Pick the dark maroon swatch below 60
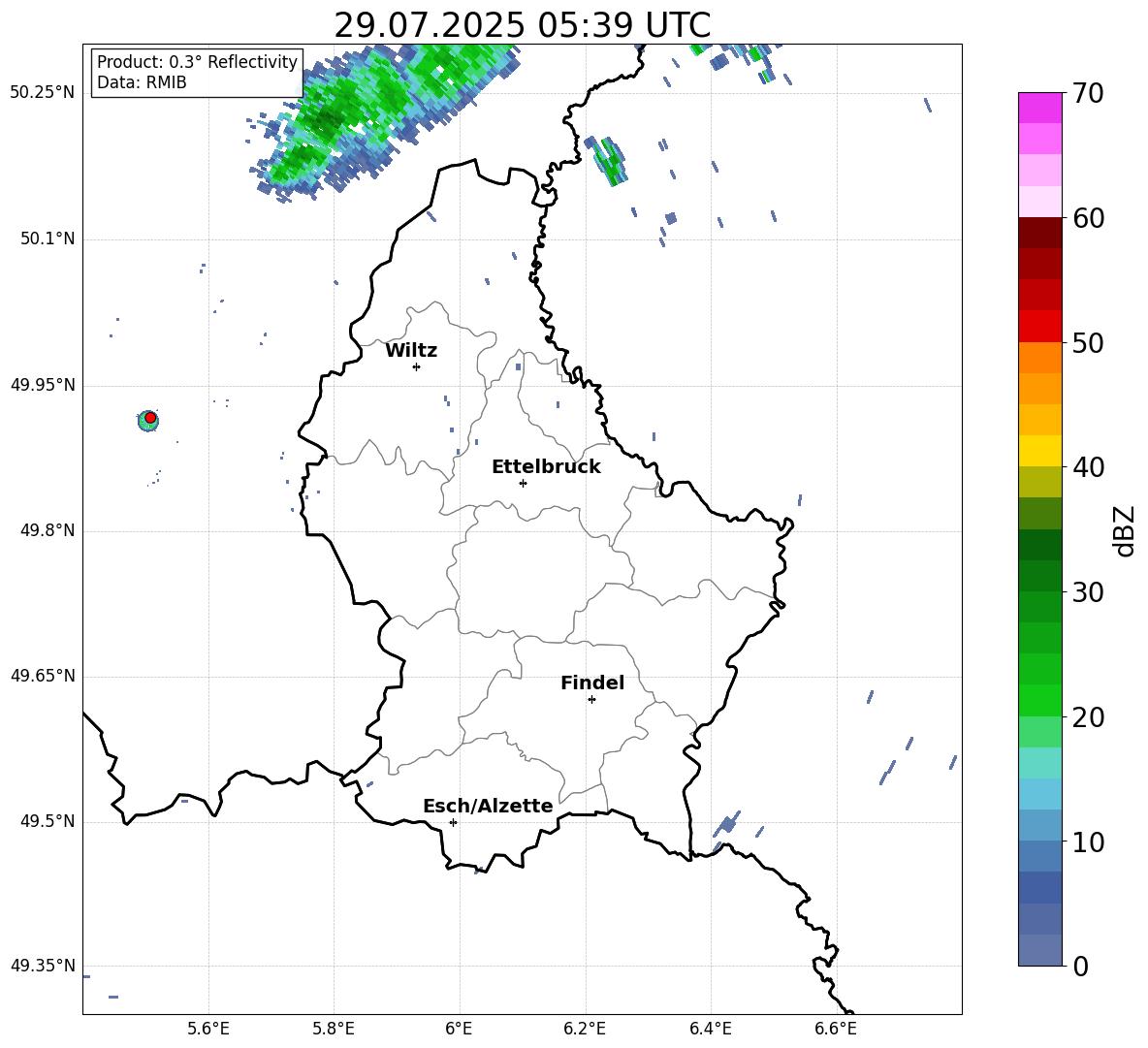 pyautogui.click(x=1039, y=234)
